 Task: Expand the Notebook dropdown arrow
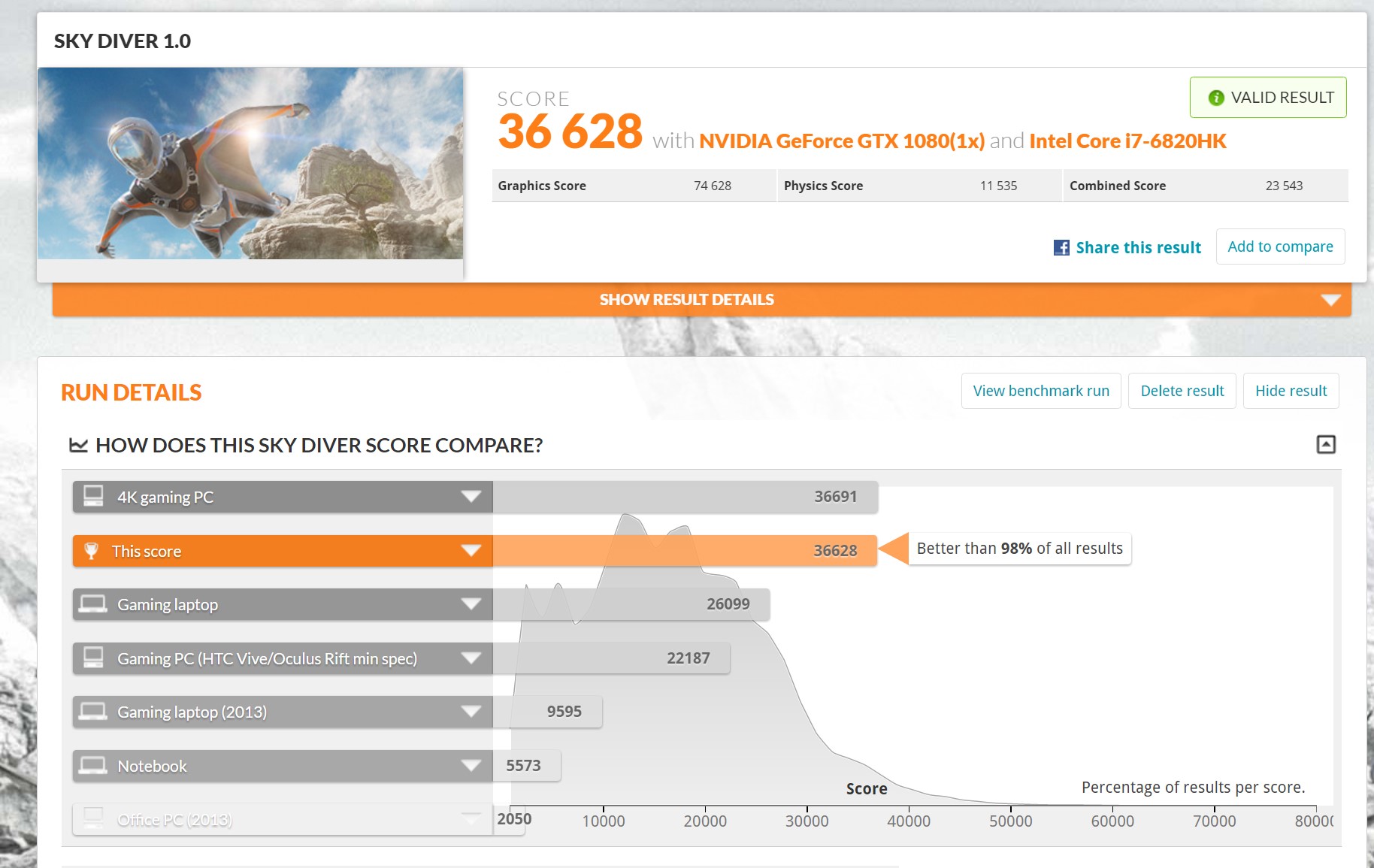tap(471, 766)
